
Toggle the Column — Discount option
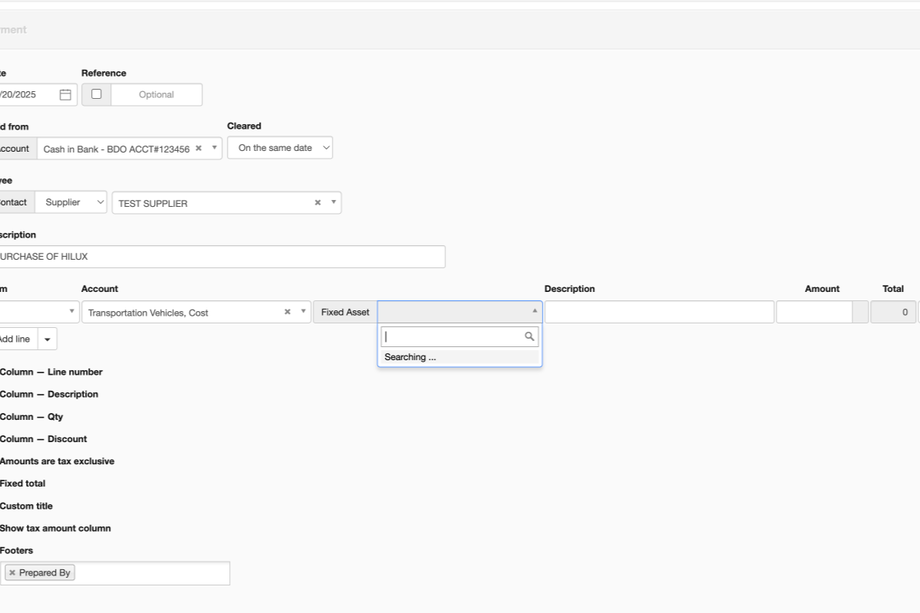point(44,439)
